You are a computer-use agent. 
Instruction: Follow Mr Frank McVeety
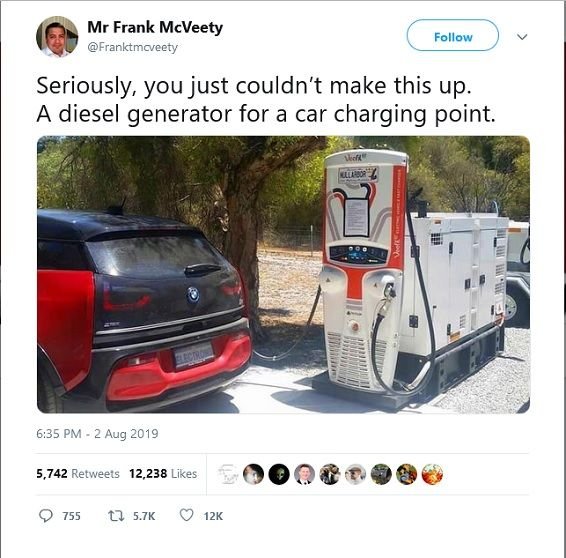point(453,35)
